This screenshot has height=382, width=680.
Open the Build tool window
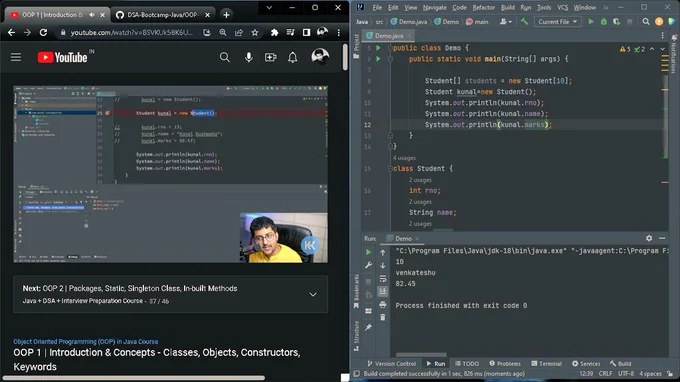click(x=621, y=363)
